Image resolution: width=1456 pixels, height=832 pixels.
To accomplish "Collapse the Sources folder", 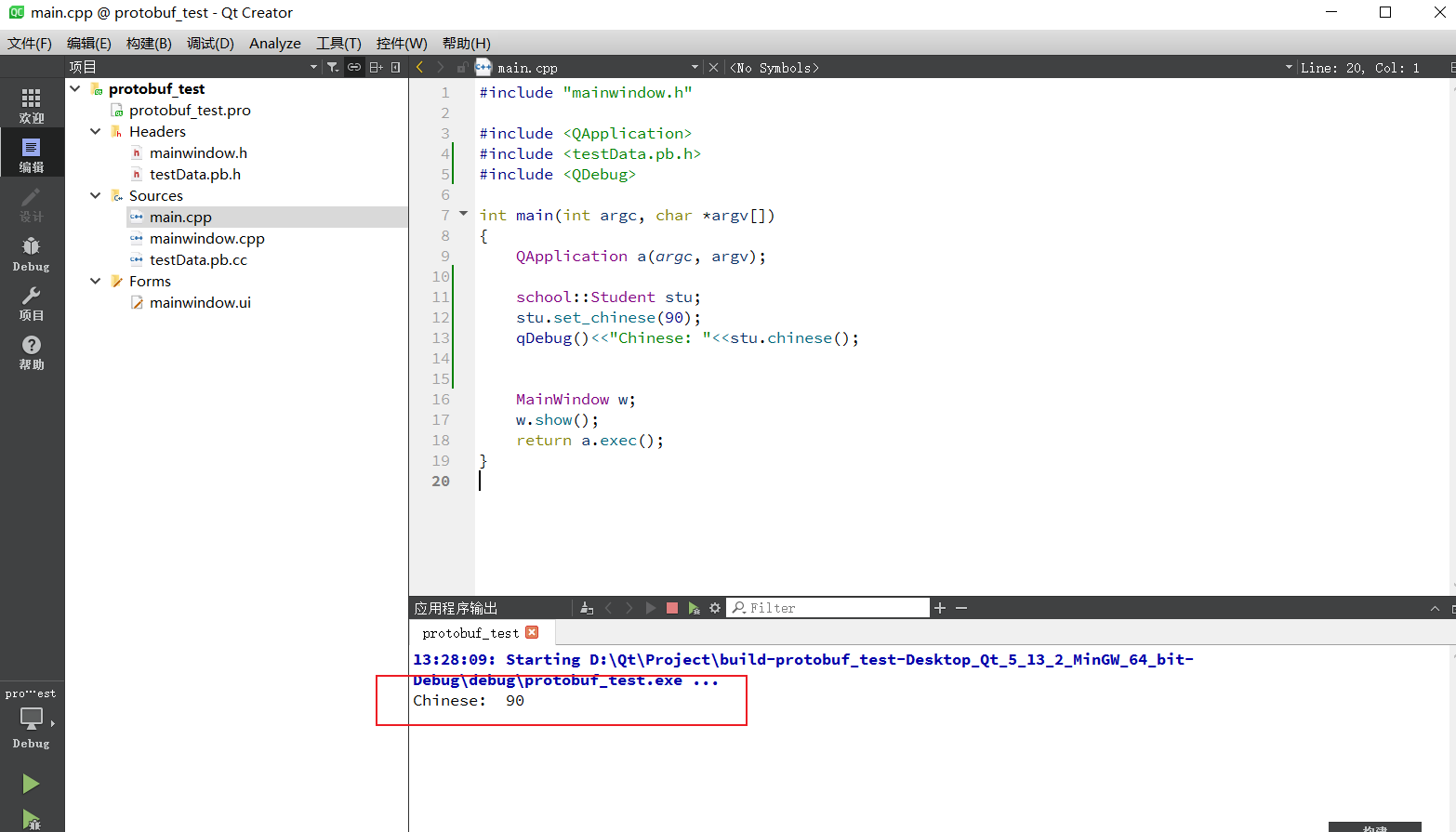I will (x=95, y=195).
